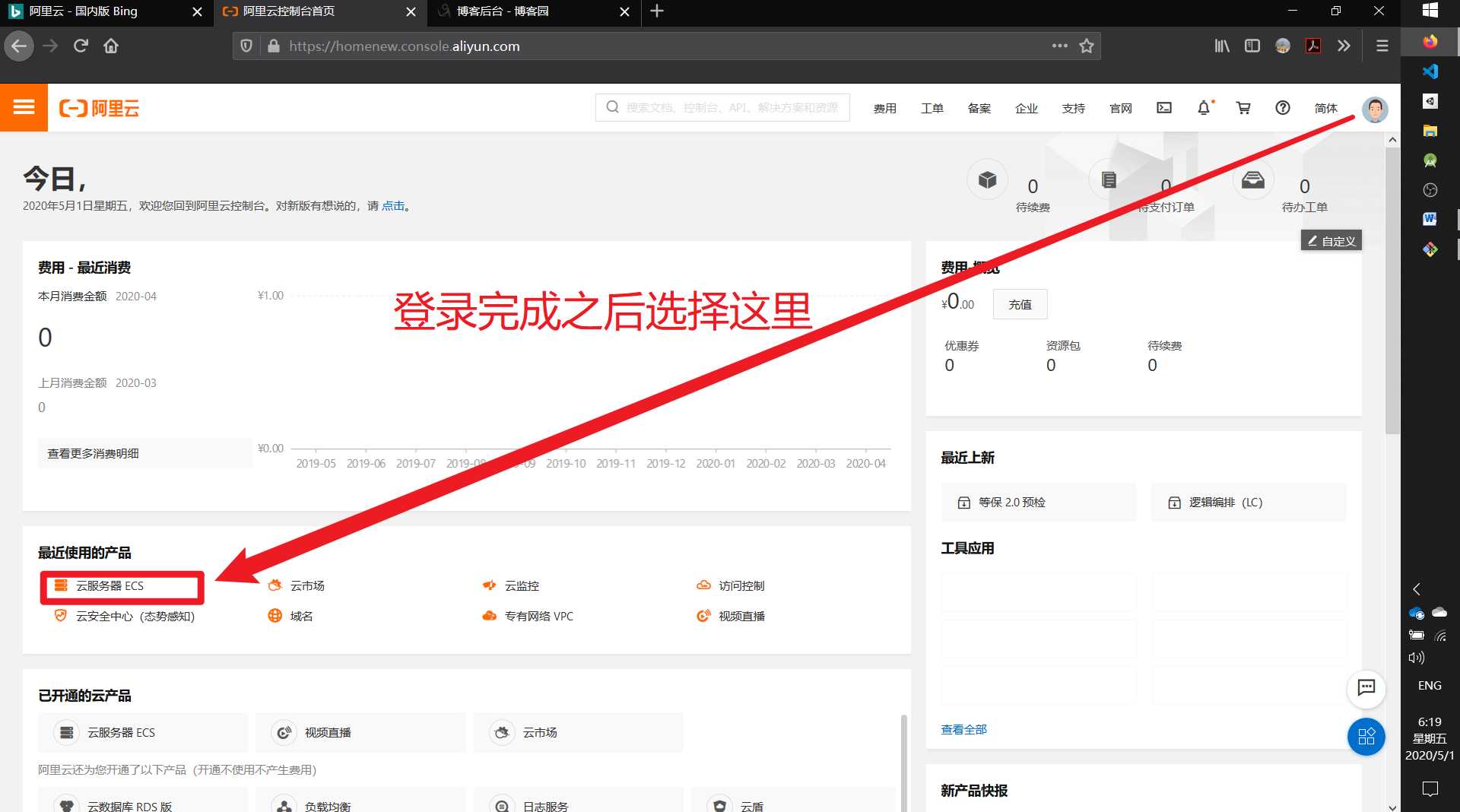The image size is (1460, 812).
Task: Open the 备案 menu
Action: coord(979,108)
